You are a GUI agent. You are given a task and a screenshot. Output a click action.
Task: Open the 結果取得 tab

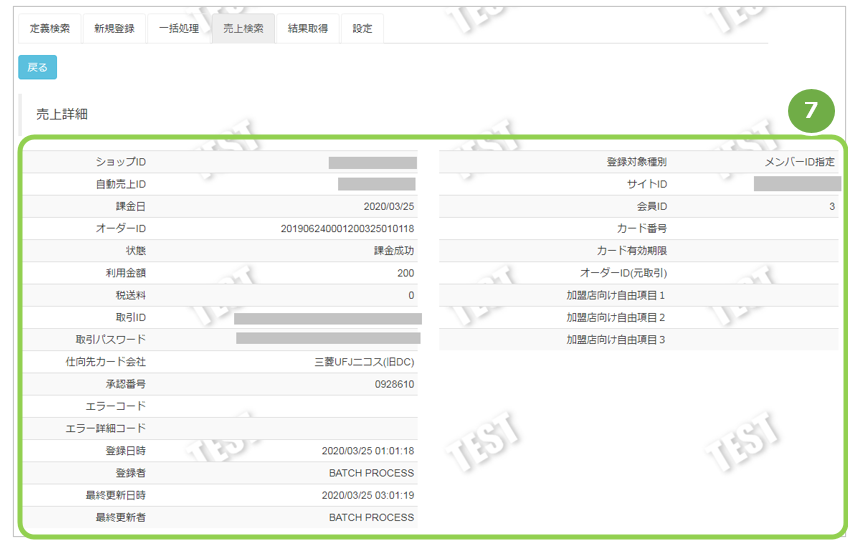[308, 29]
